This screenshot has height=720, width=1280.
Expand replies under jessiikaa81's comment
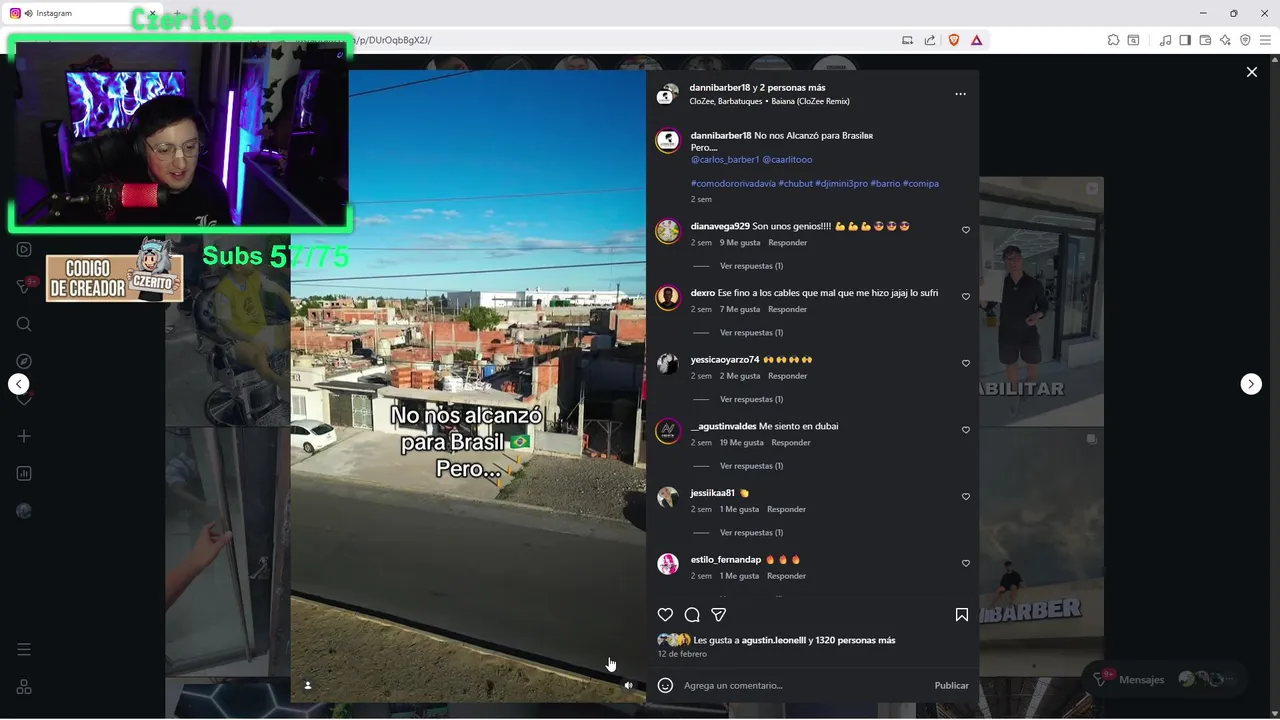pyautogui.click(x=751, y=532)
